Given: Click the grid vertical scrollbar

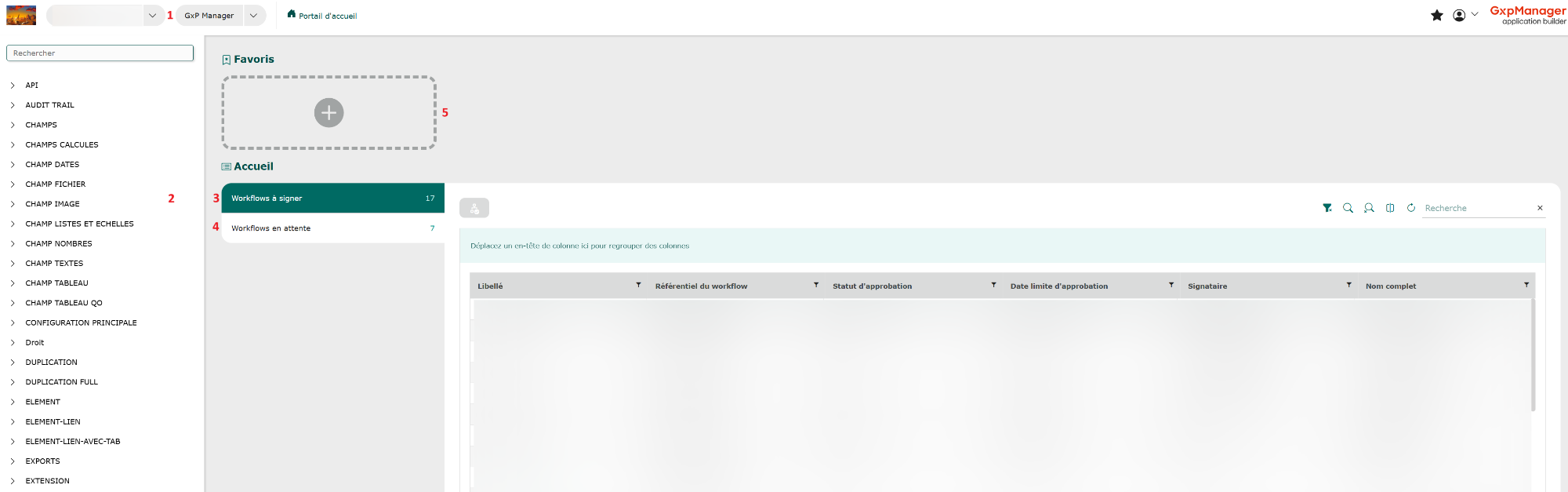Looking at the screenshot, I should pyautogui.click(x=1533, y=355).
